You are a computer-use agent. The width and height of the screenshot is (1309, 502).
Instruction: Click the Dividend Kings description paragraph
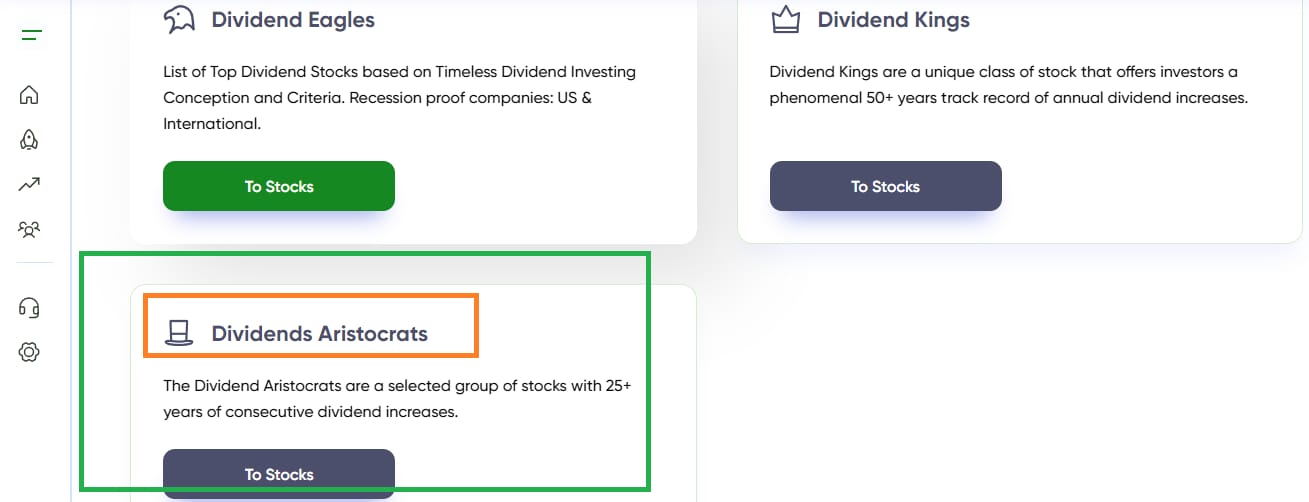1009,85
